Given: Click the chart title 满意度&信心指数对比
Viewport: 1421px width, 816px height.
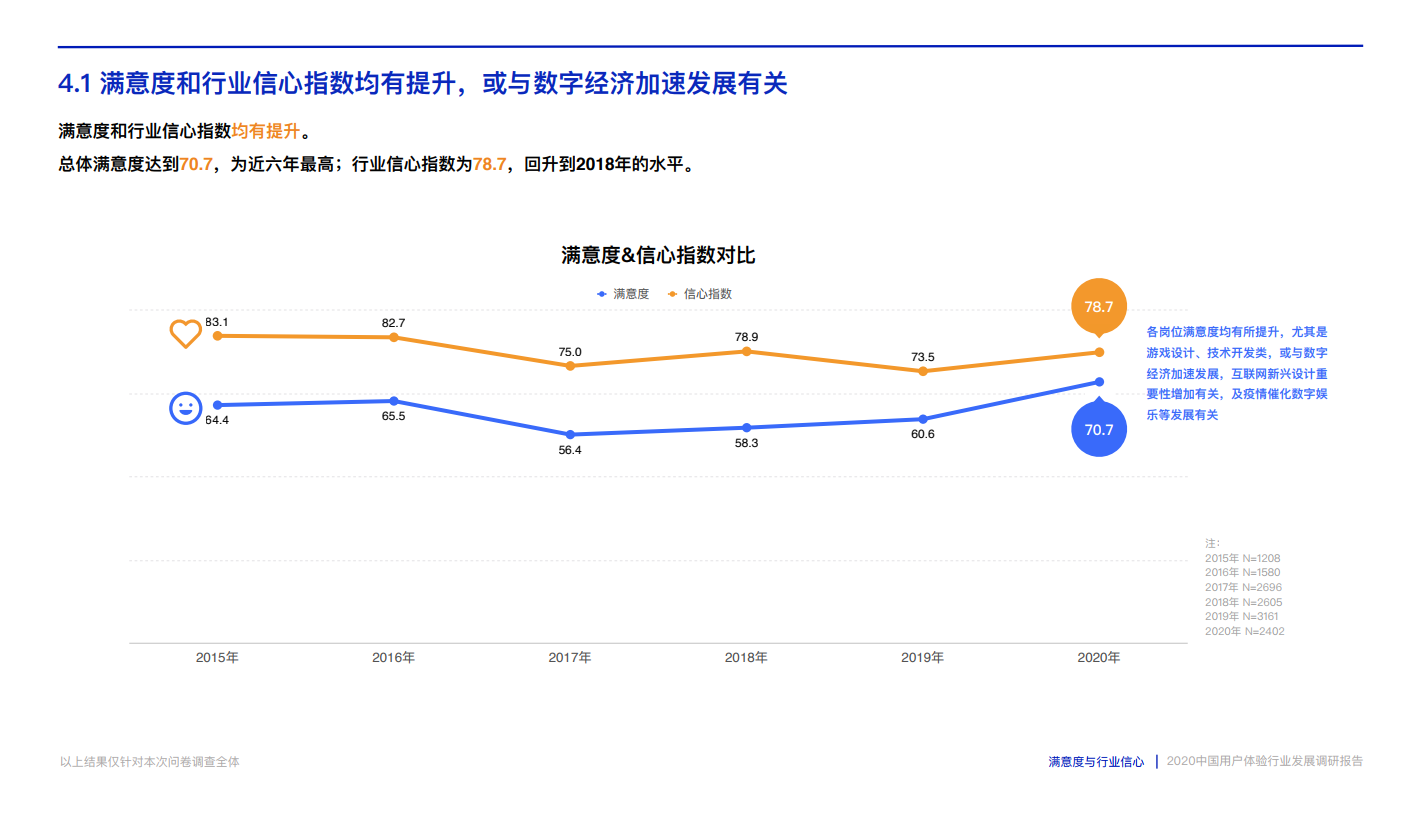Looking at the screenshot, I should [658, 255].
